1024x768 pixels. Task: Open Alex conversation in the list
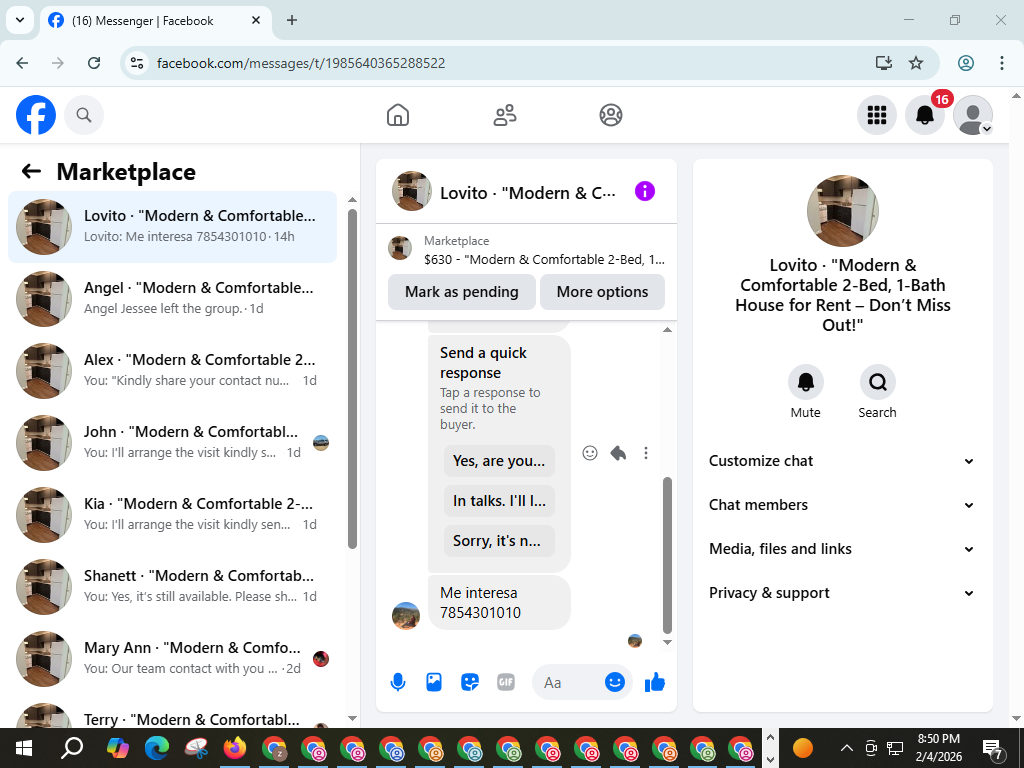[172, 370]
